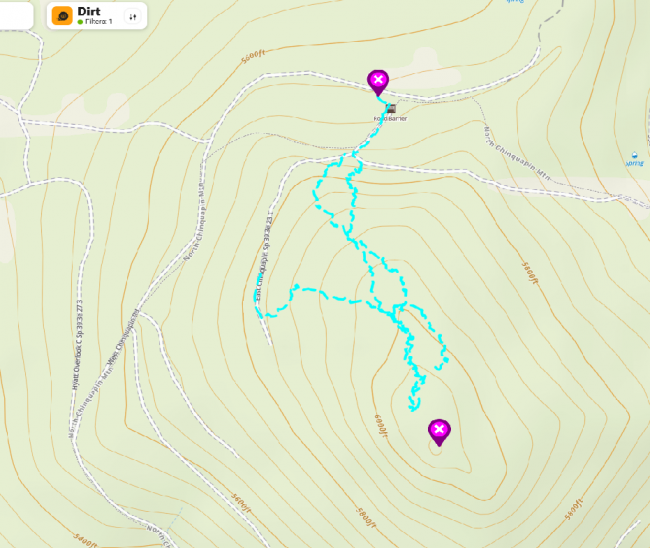Click the cyan track end below summit ridge
Image resolution: width=650 pixels, height=548 pixels.
click(x=413, y=408)
